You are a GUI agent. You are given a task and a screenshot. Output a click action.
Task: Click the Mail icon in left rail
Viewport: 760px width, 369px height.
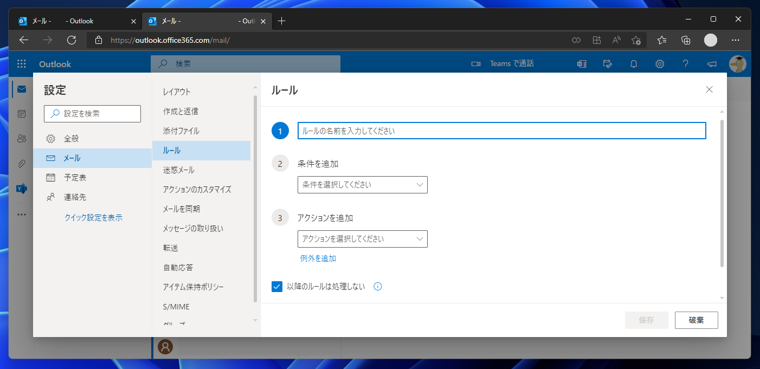coord(21,89)
